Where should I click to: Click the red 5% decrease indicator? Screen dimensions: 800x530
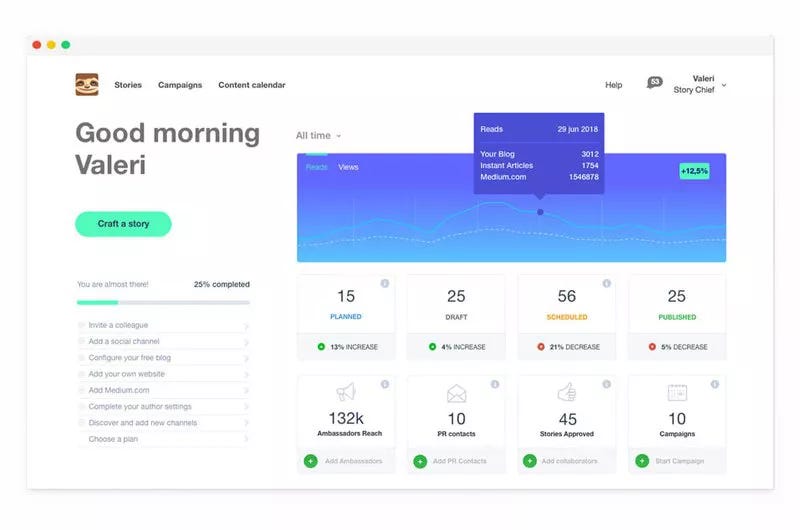(x=652, y=347)
